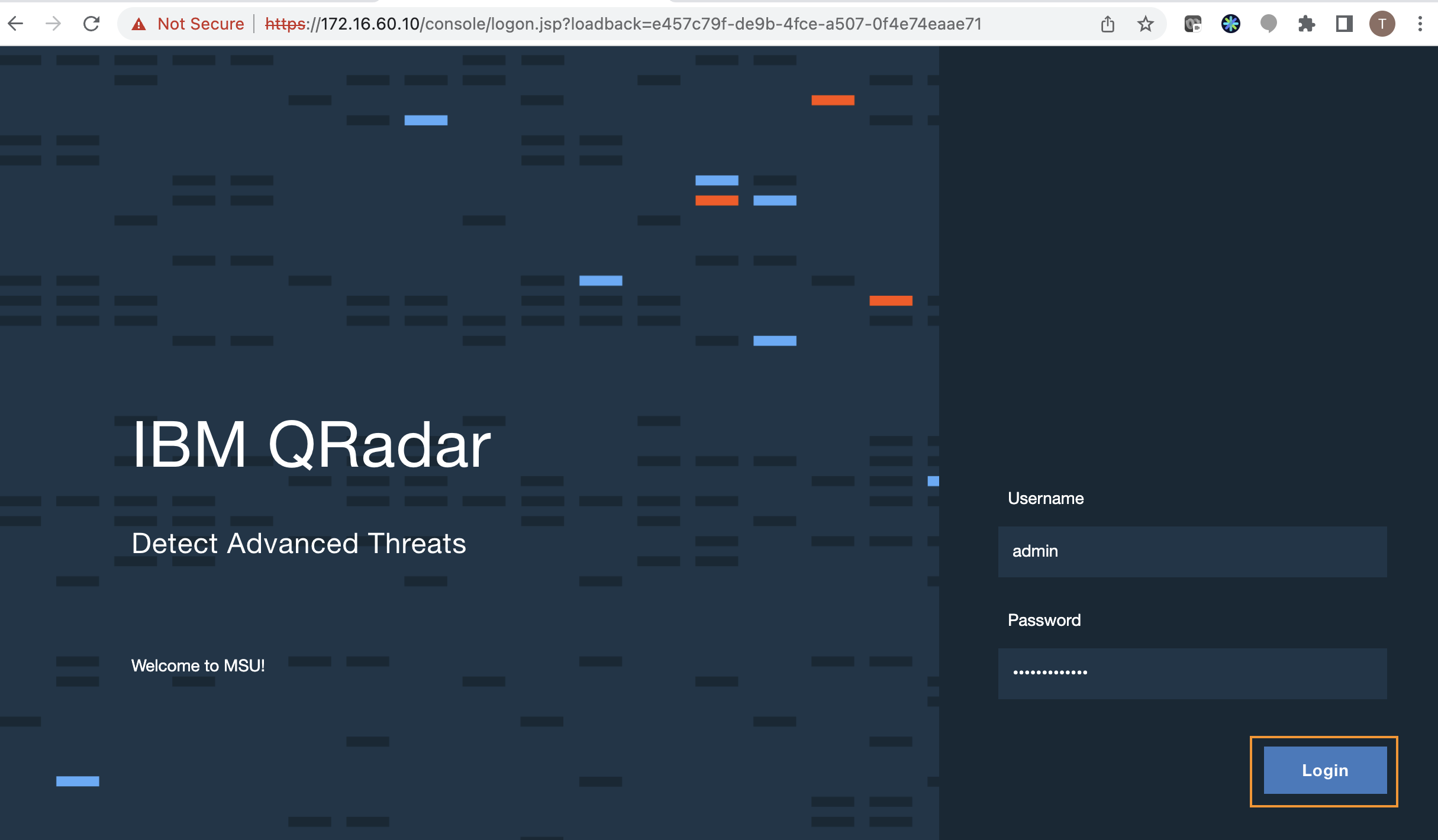Bookmark page with the star icon
Viewport: 1438px width, 840px height.
[x=1145, y=24]
